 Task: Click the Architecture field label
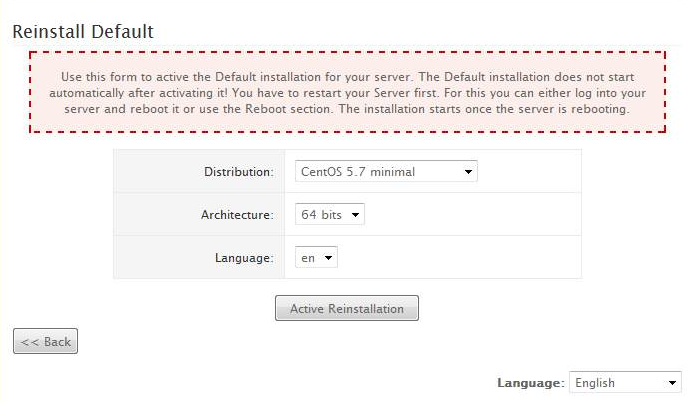[x=237, y=215]
